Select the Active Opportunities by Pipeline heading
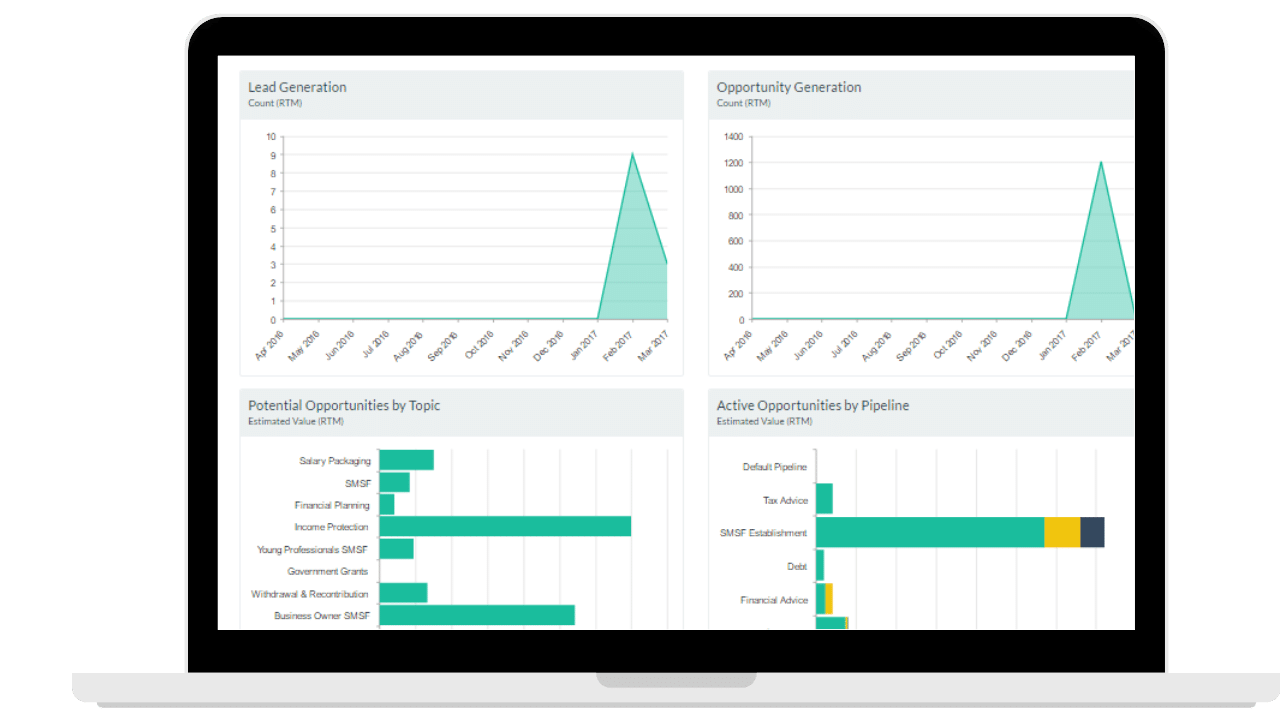 (x=812, y=405)
